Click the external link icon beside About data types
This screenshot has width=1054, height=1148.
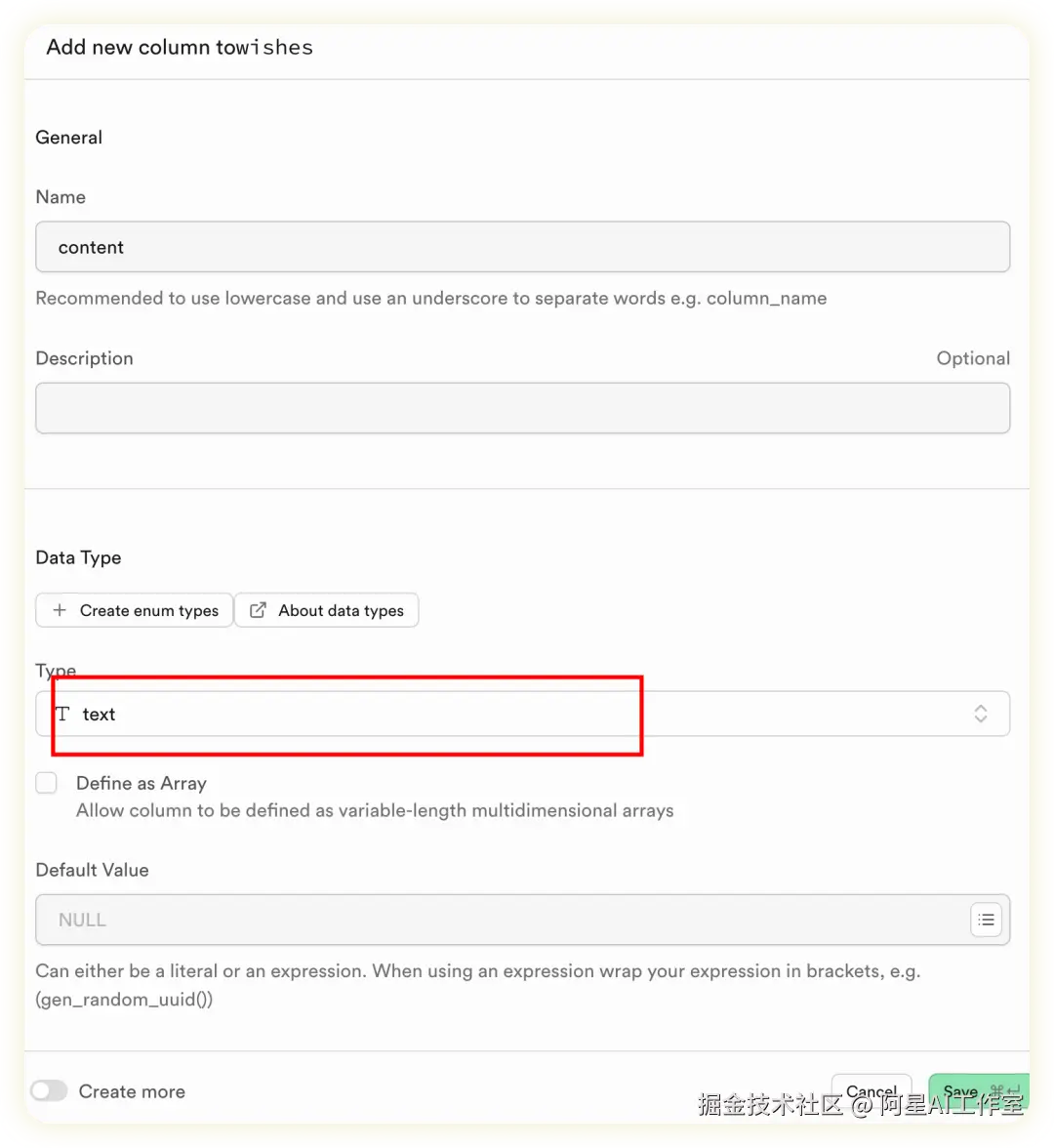258,610
